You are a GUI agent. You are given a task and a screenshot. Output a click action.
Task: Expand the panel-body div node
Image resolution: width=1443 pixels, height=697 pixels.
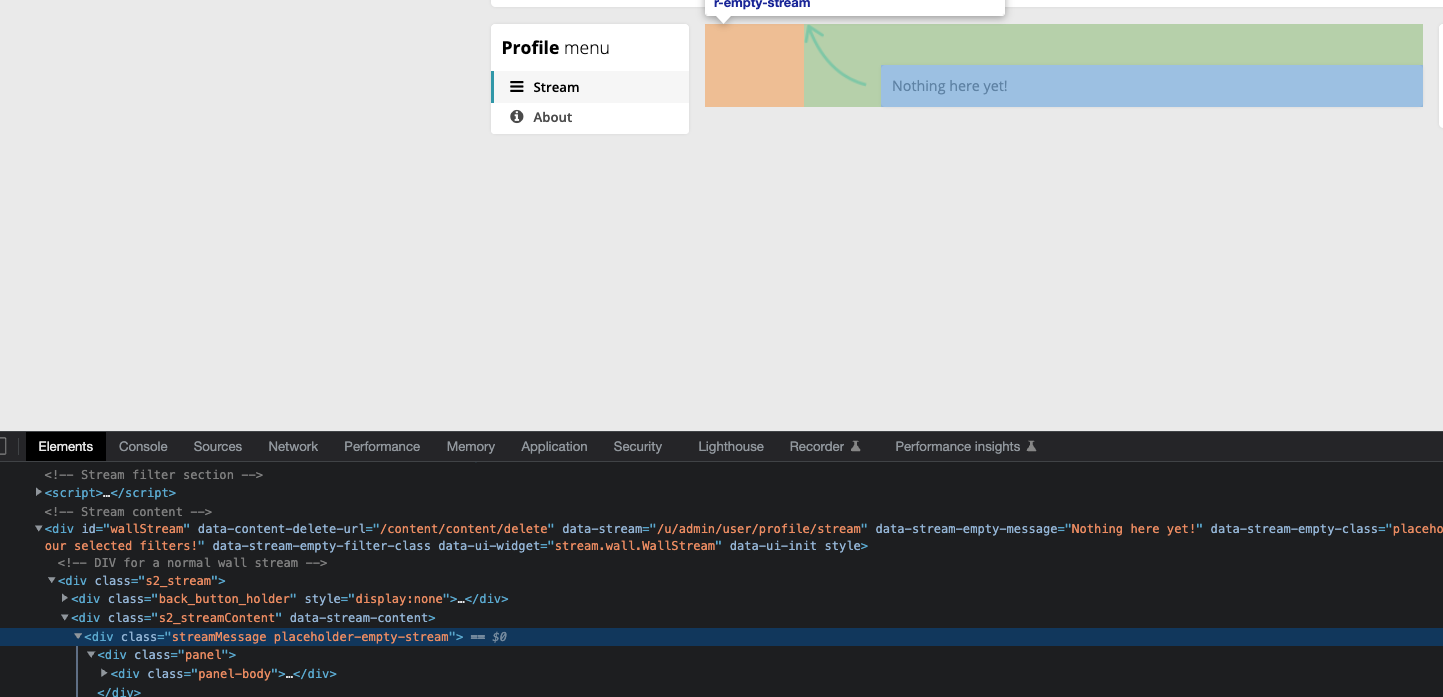104,673
